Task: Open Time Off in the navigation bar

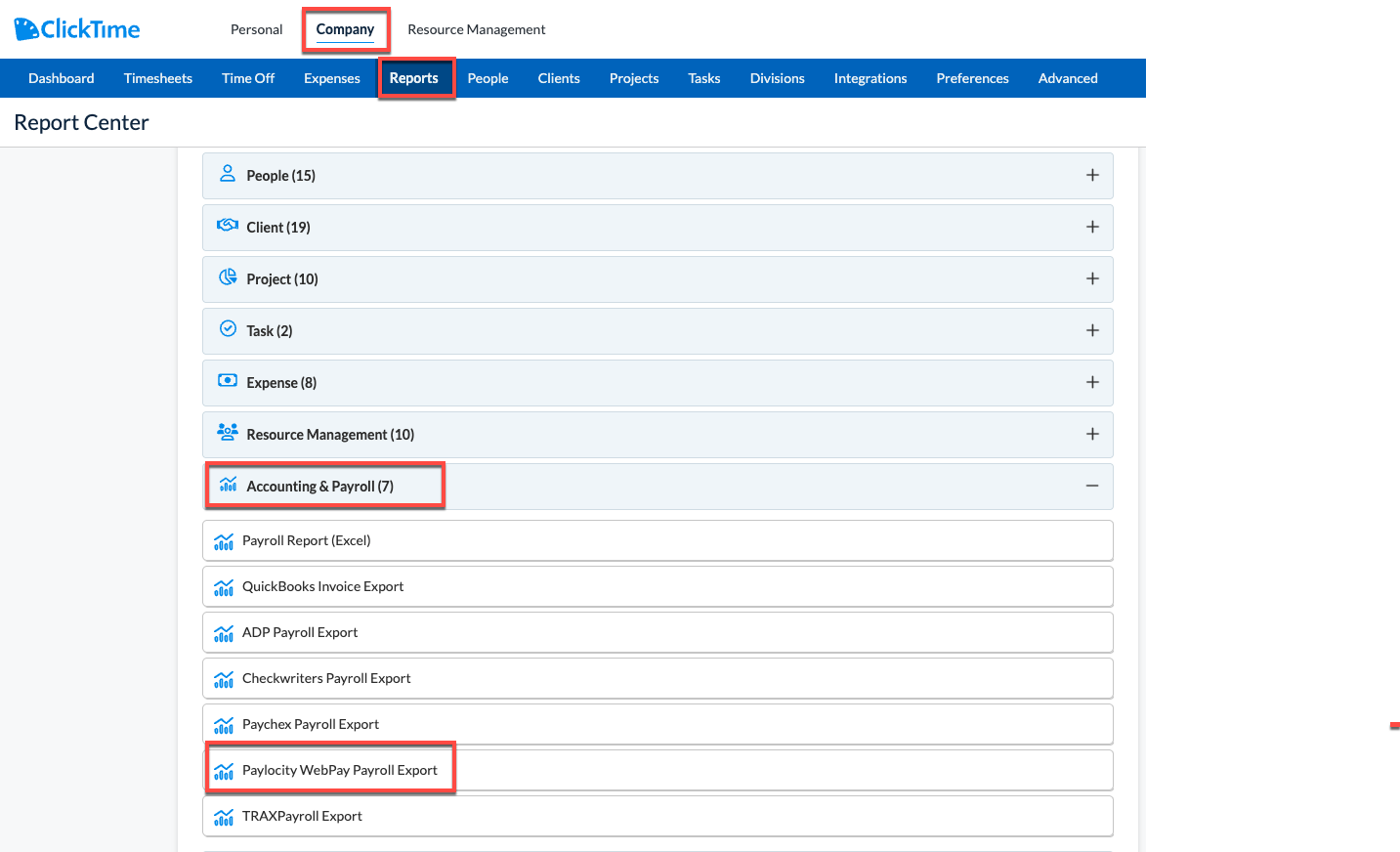Action: click(x=248, y=78)
